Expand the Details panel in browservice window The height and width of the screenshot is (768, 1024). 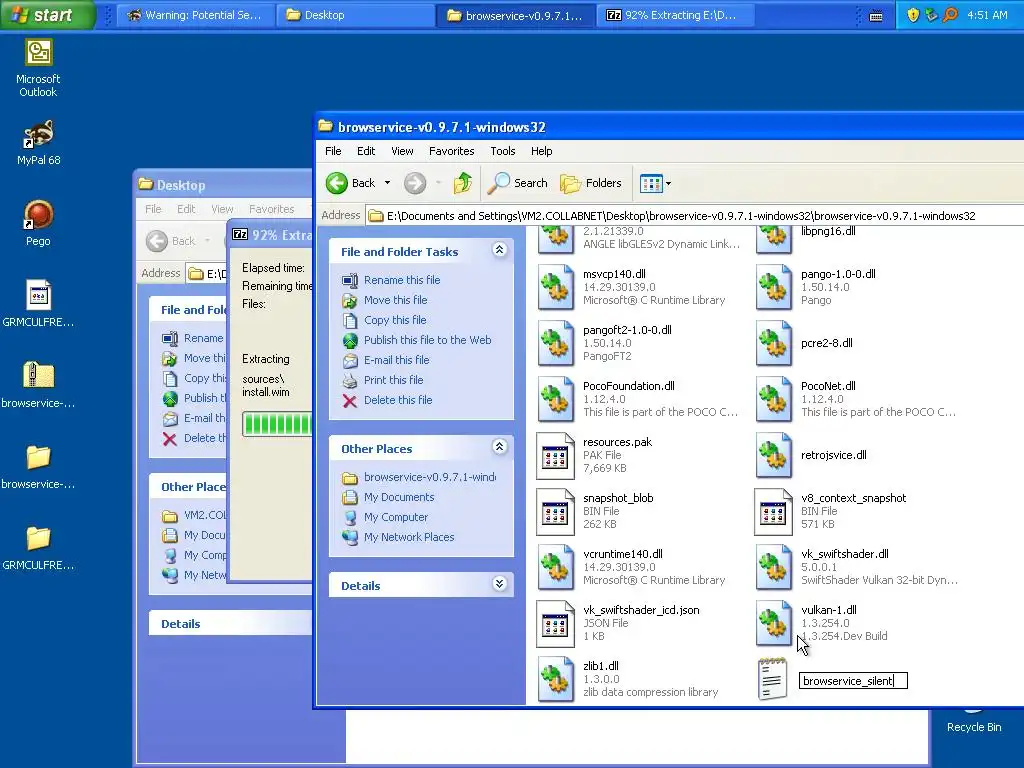[x=499, y=584]
